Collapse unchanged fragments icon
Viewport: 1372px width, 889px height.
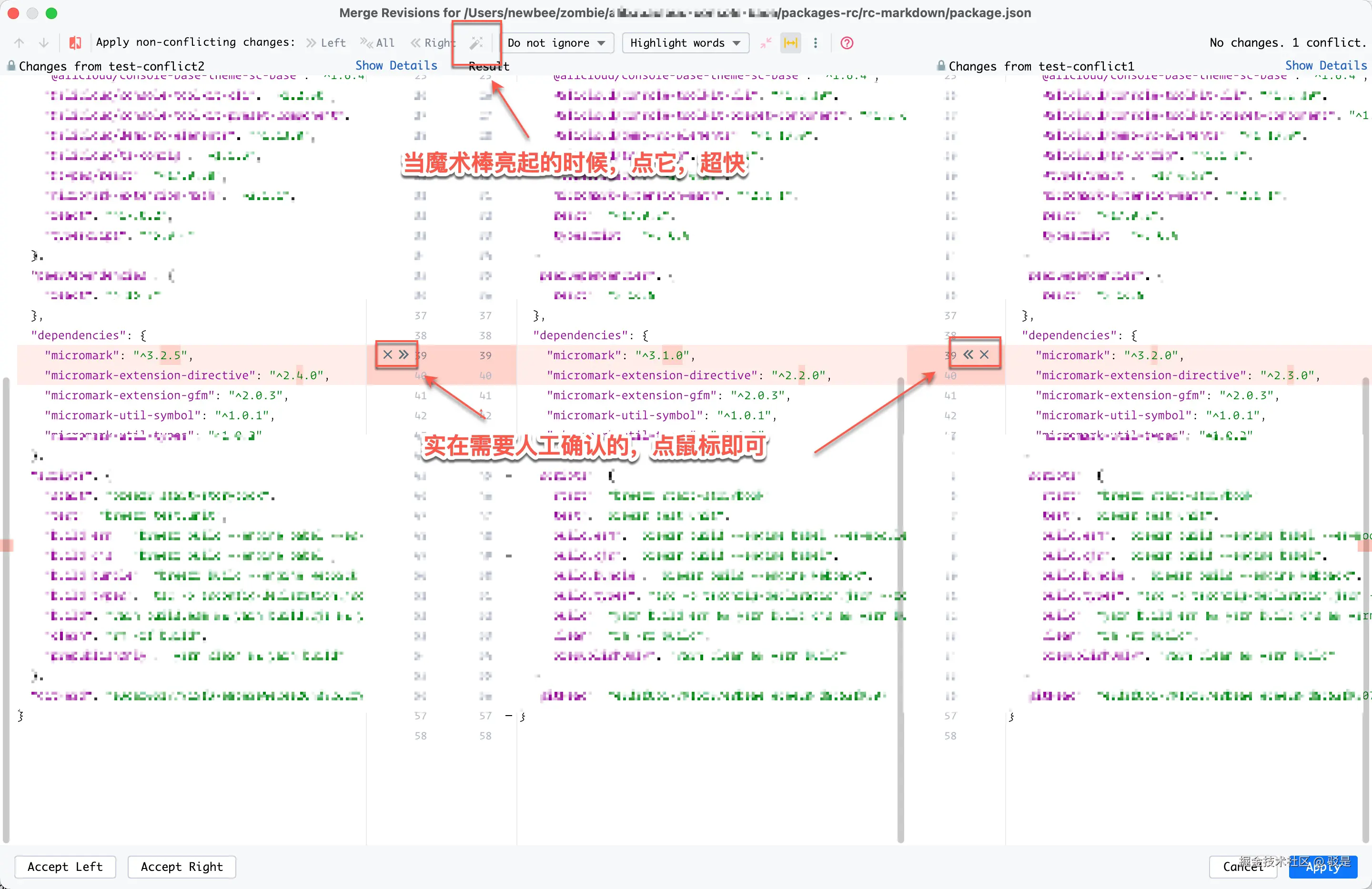click(766, 43)
